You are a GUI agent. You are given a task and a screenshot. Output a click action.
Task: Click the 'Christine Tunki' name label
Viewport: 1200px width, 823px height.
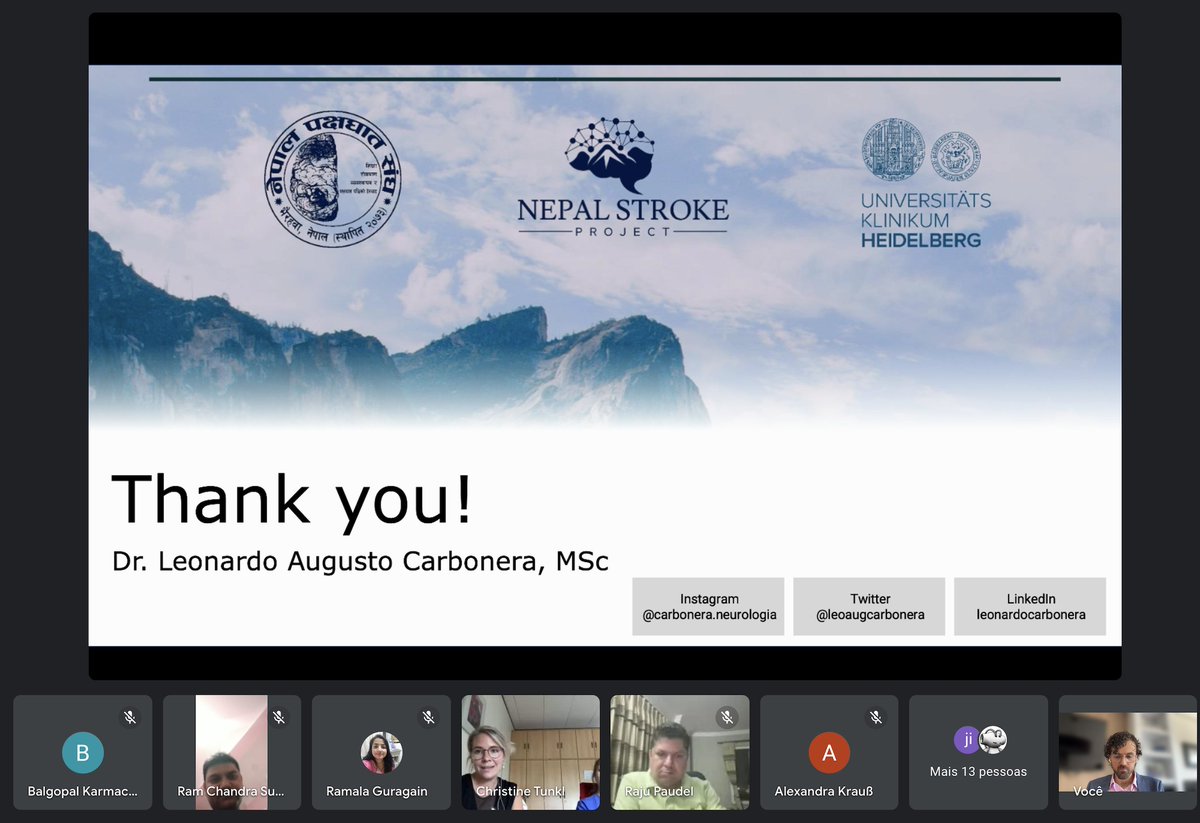521,791
